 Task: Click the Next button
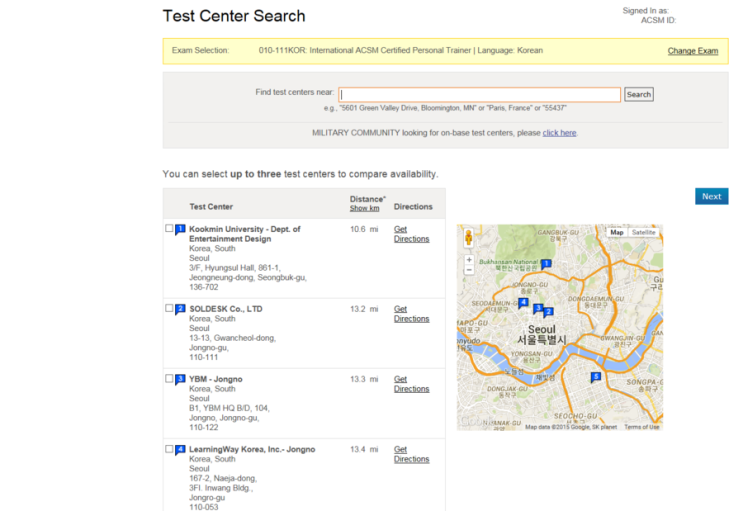click(x=711, y=196)
